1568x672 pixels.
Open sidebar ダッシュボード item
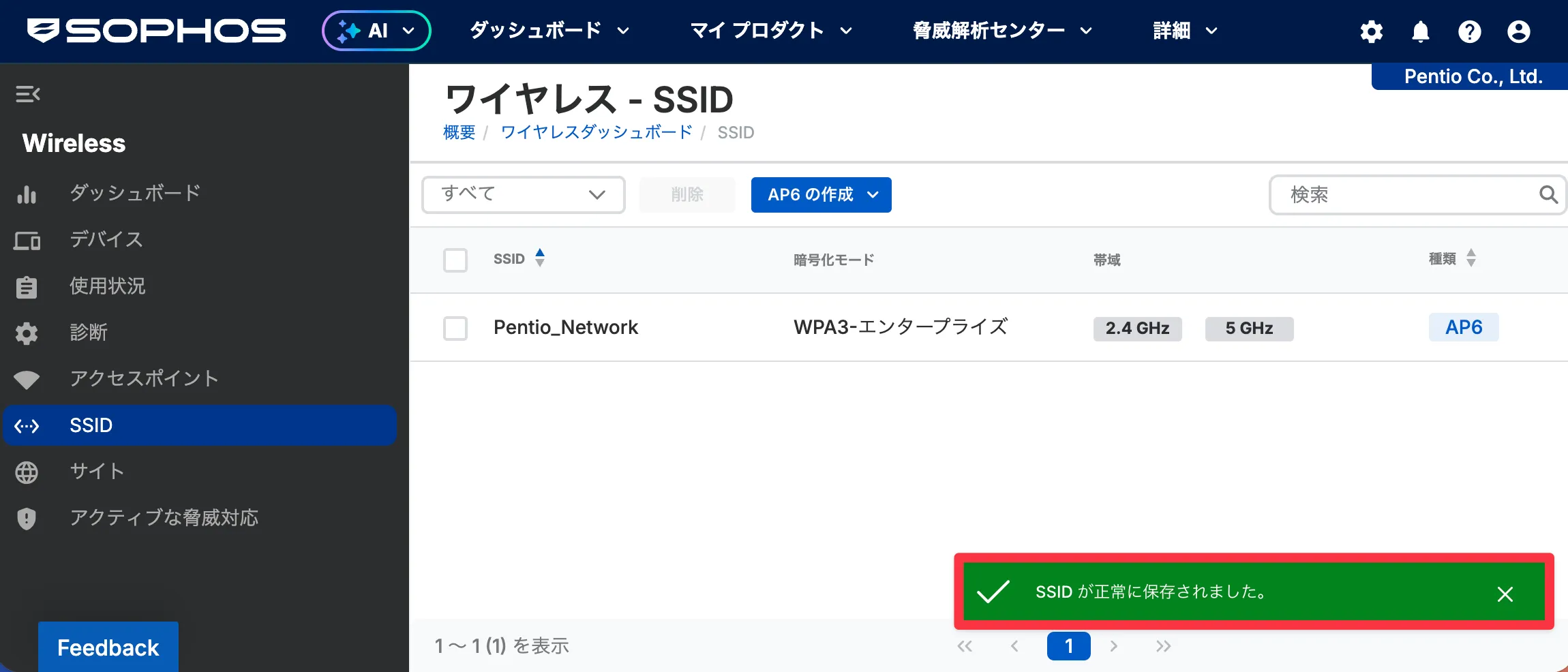tap(135, 193)
